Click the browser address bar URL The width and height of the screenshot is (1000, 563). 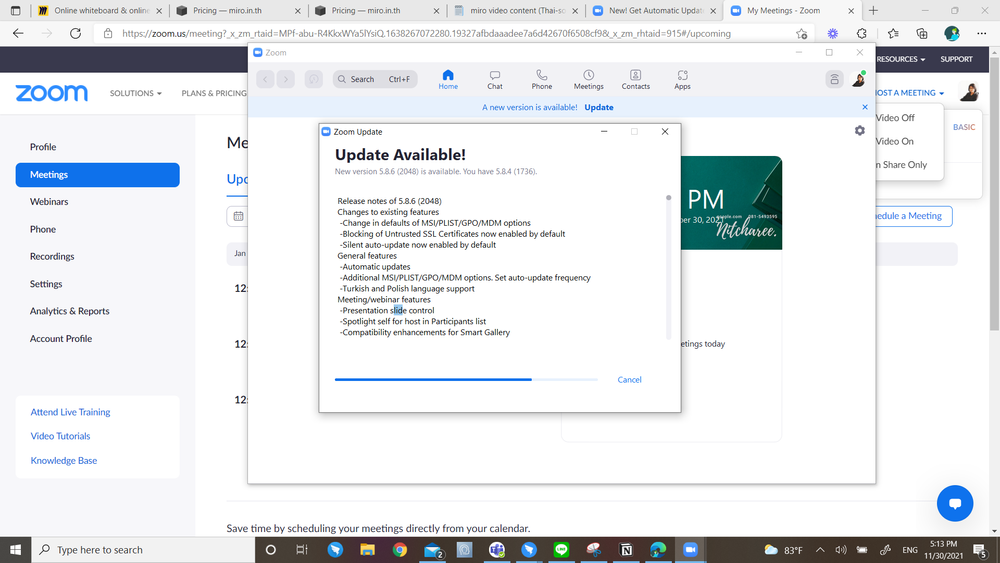(426, 34)
